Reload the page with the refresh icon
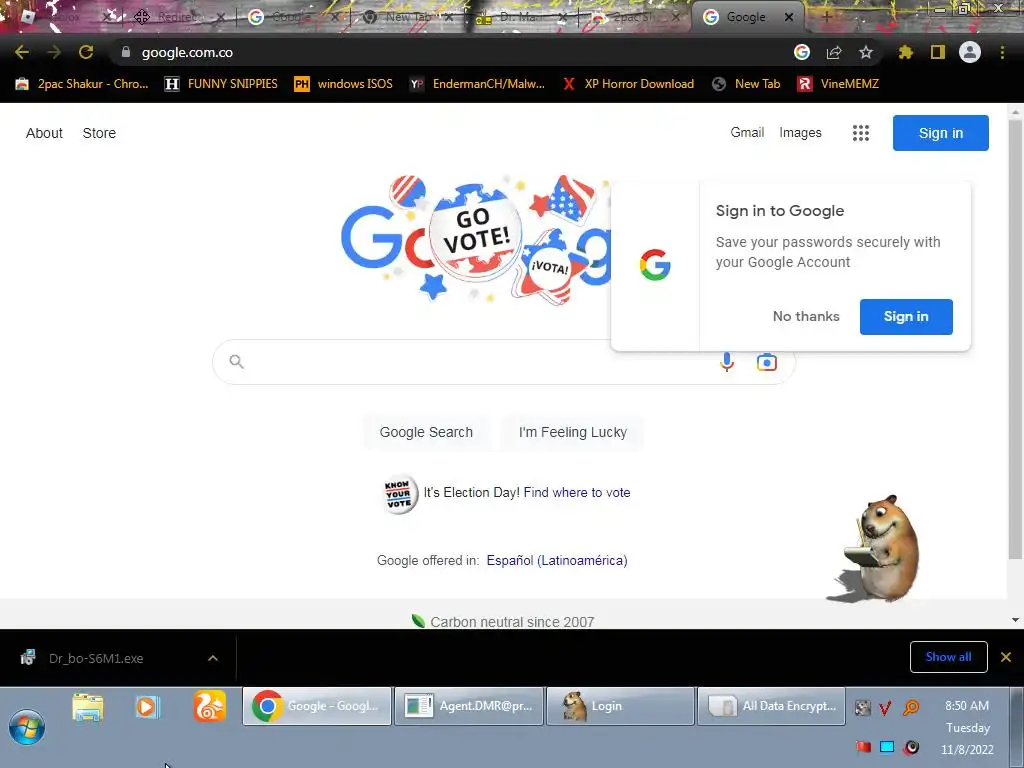Image resolution: width=1024 pixels, height=768 pixels. [86, 52]
